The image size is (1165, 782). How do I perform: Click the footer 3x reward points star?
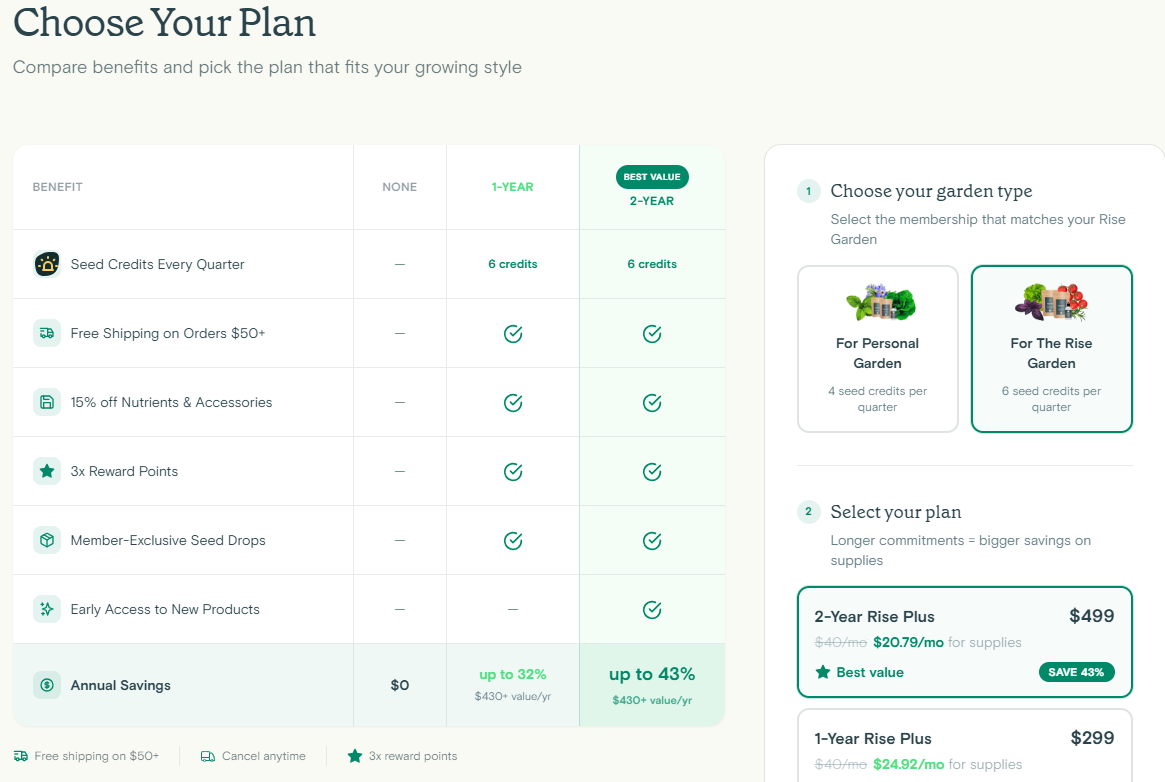point(354,756)
